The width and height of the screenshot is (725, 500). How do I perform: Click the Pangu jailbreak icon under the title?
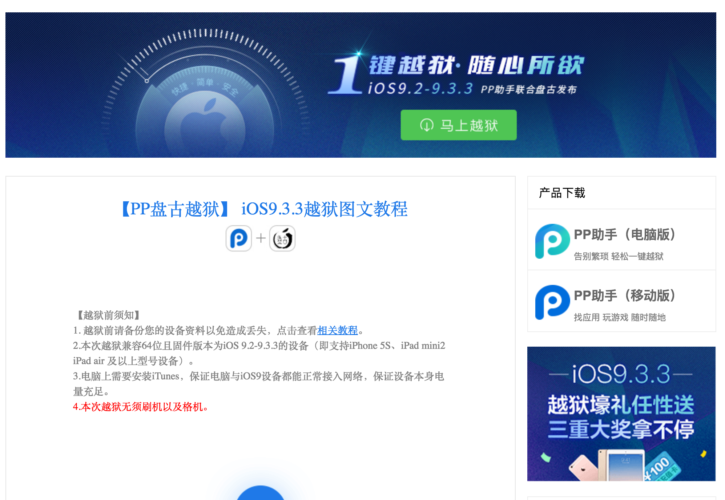(x=282, y=238)
